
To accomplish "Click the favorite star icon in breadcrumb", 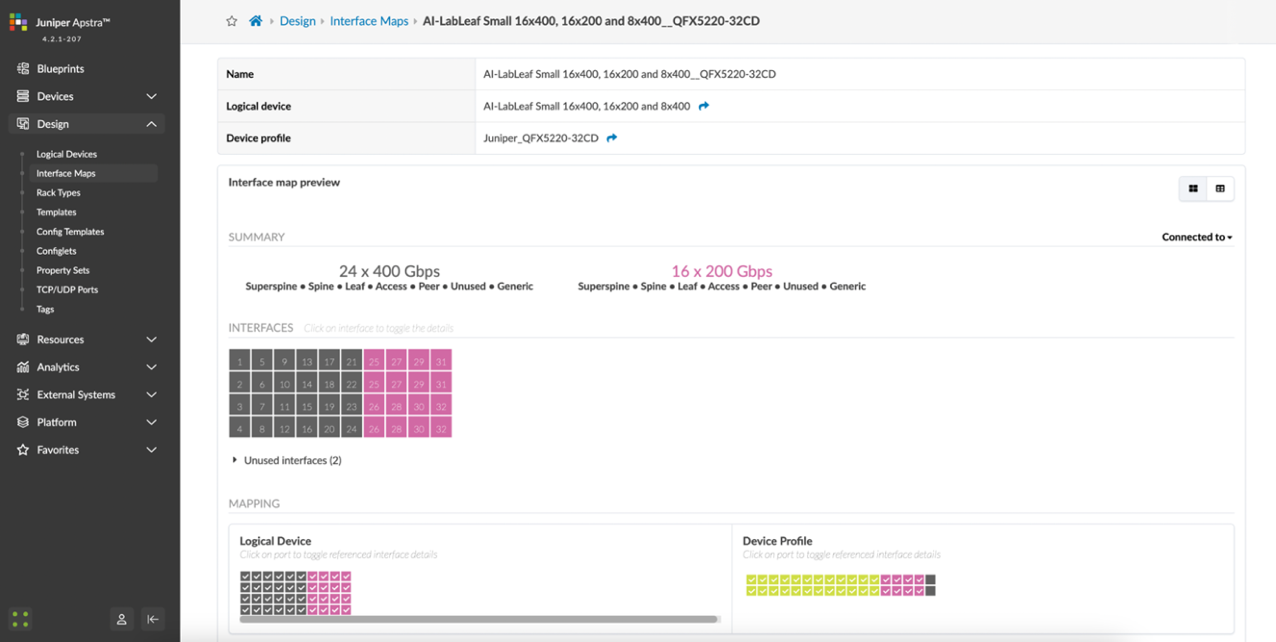I will click(x=232, y=21).
